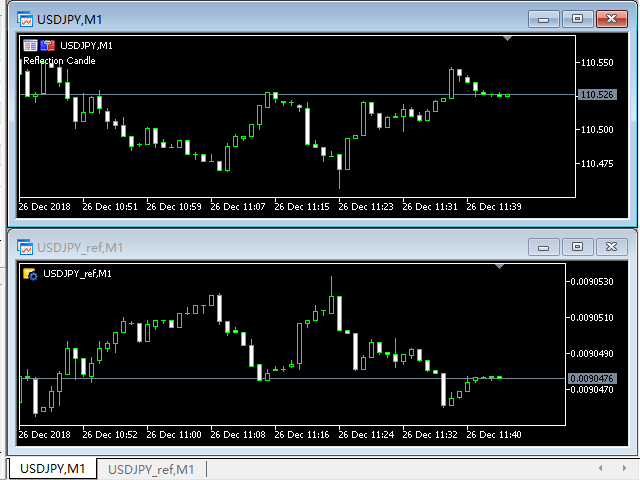The width and height of the screenshot is (640, 480).
Task: Open the depth of market icon in USDJPY chart
Action: click(46, 45)
